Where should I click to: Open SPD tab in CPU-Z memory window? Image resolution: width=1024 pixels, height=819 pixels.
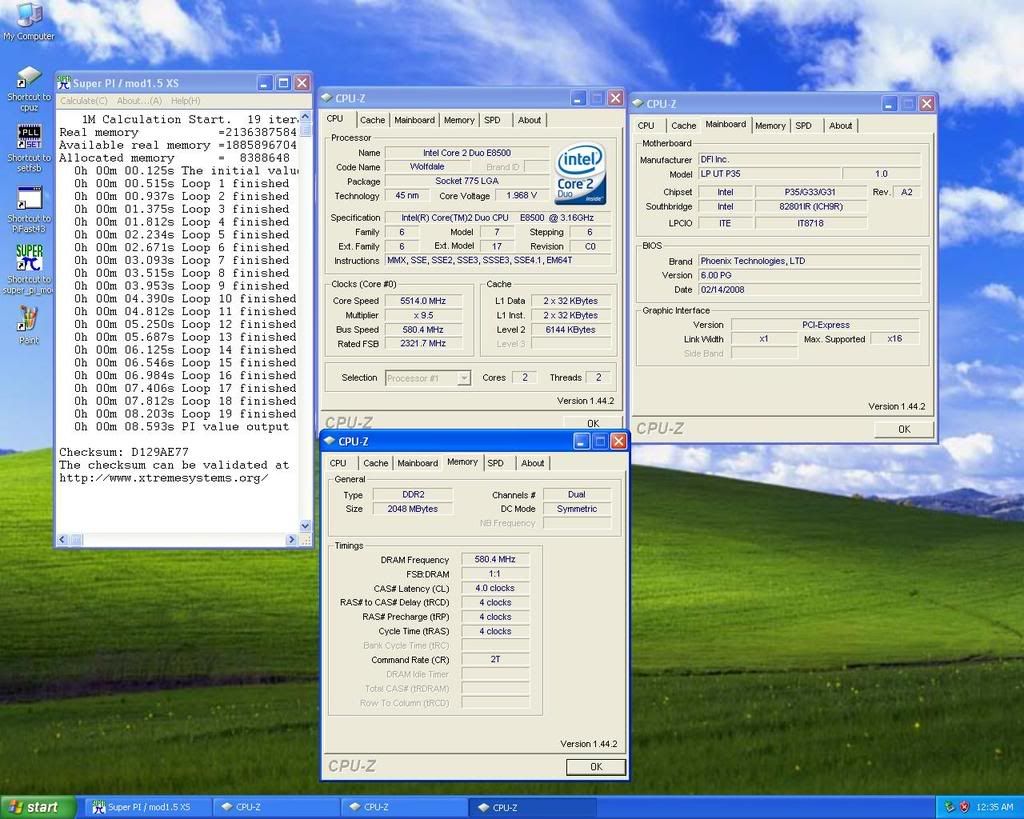click(496, 463)
